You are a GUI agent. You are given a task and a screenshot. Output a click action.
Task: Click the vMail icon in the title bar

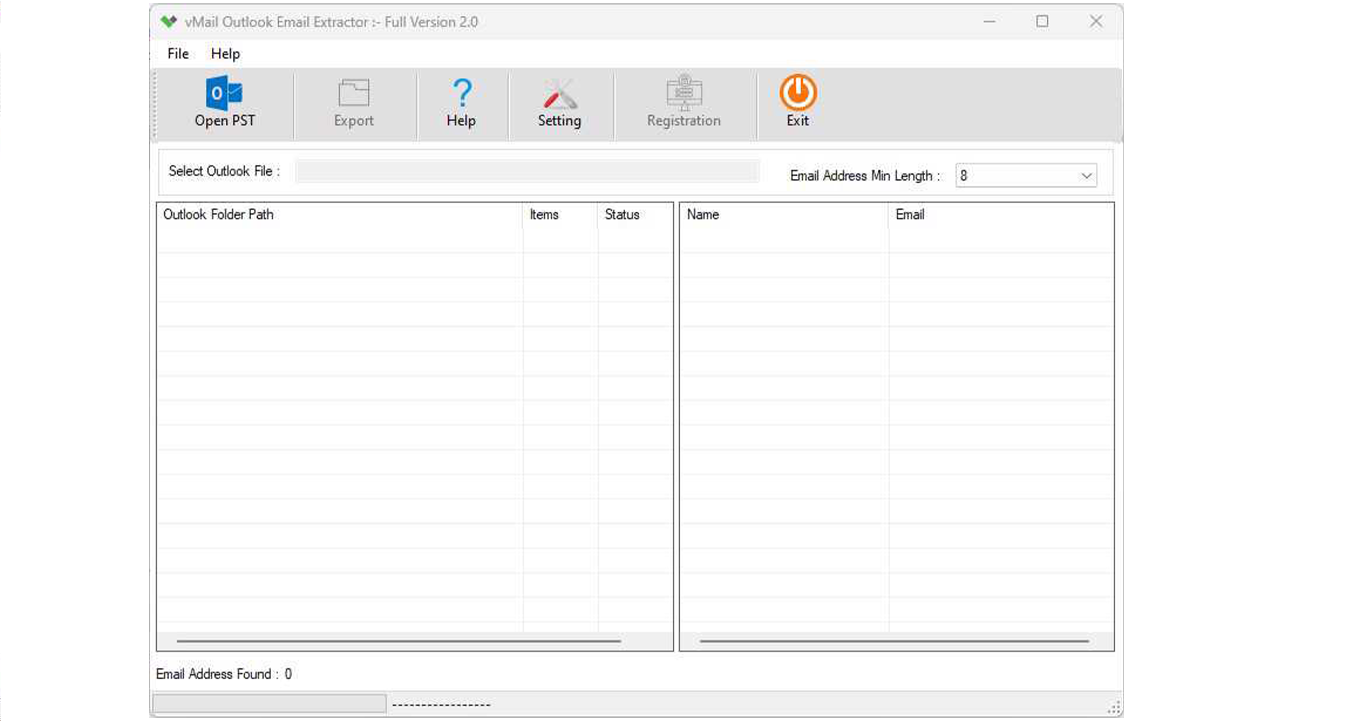click(x=166, y=21)
